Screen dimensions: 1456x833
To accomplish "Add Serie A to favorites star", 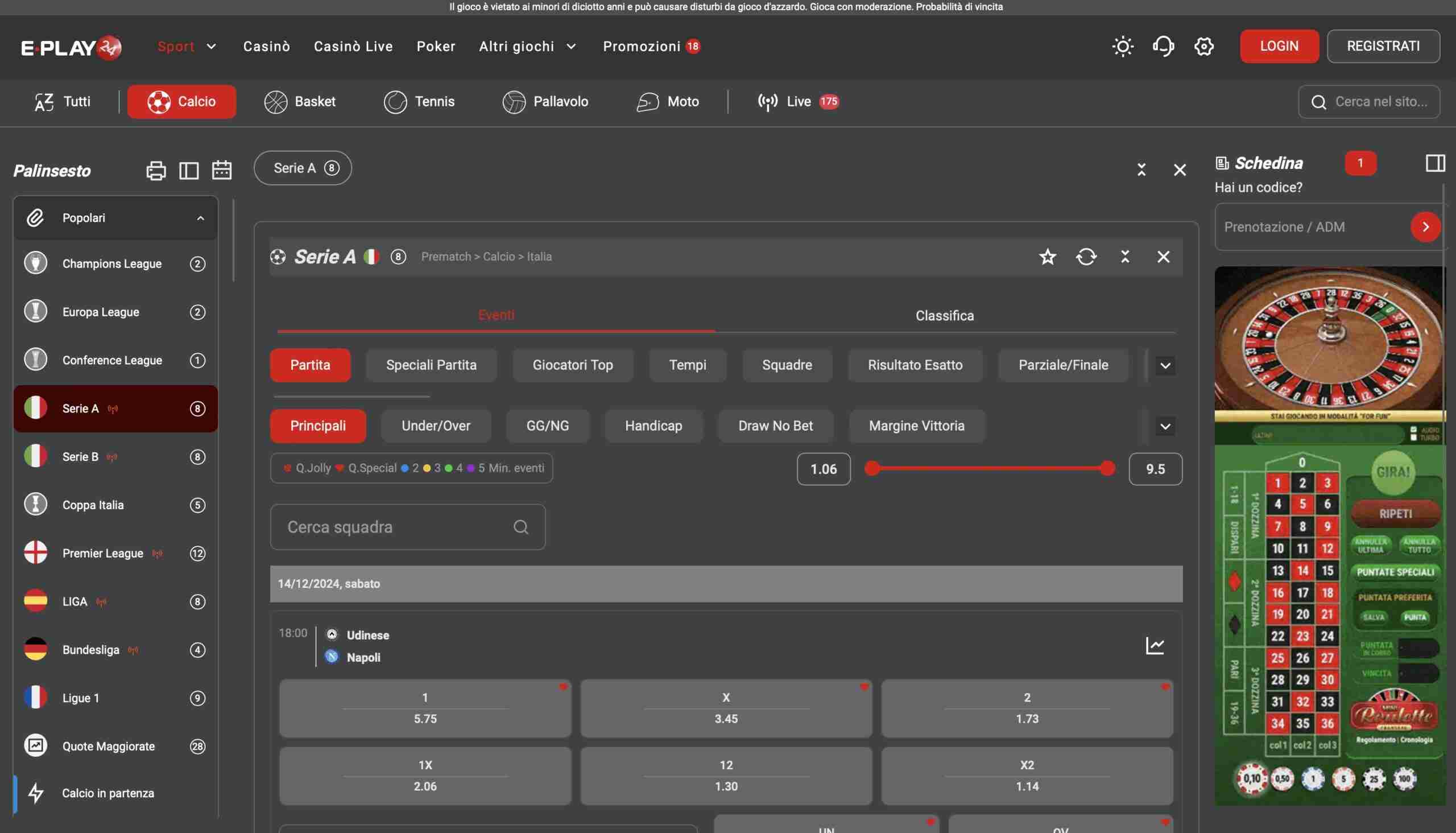I will pos(1048,256).
